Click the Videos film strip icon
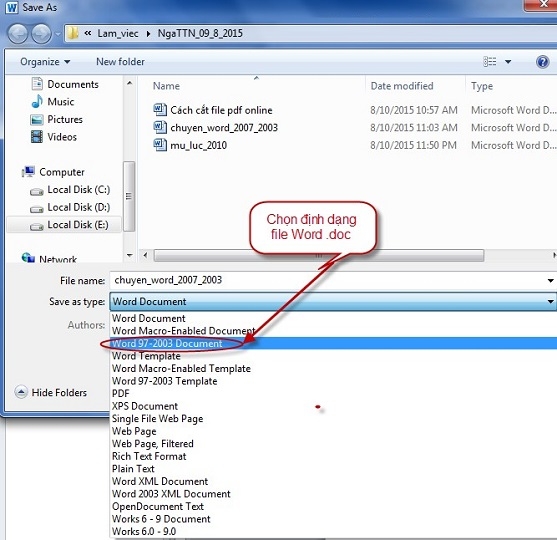Viewport: 557px width, 540px height. point(37,137)
